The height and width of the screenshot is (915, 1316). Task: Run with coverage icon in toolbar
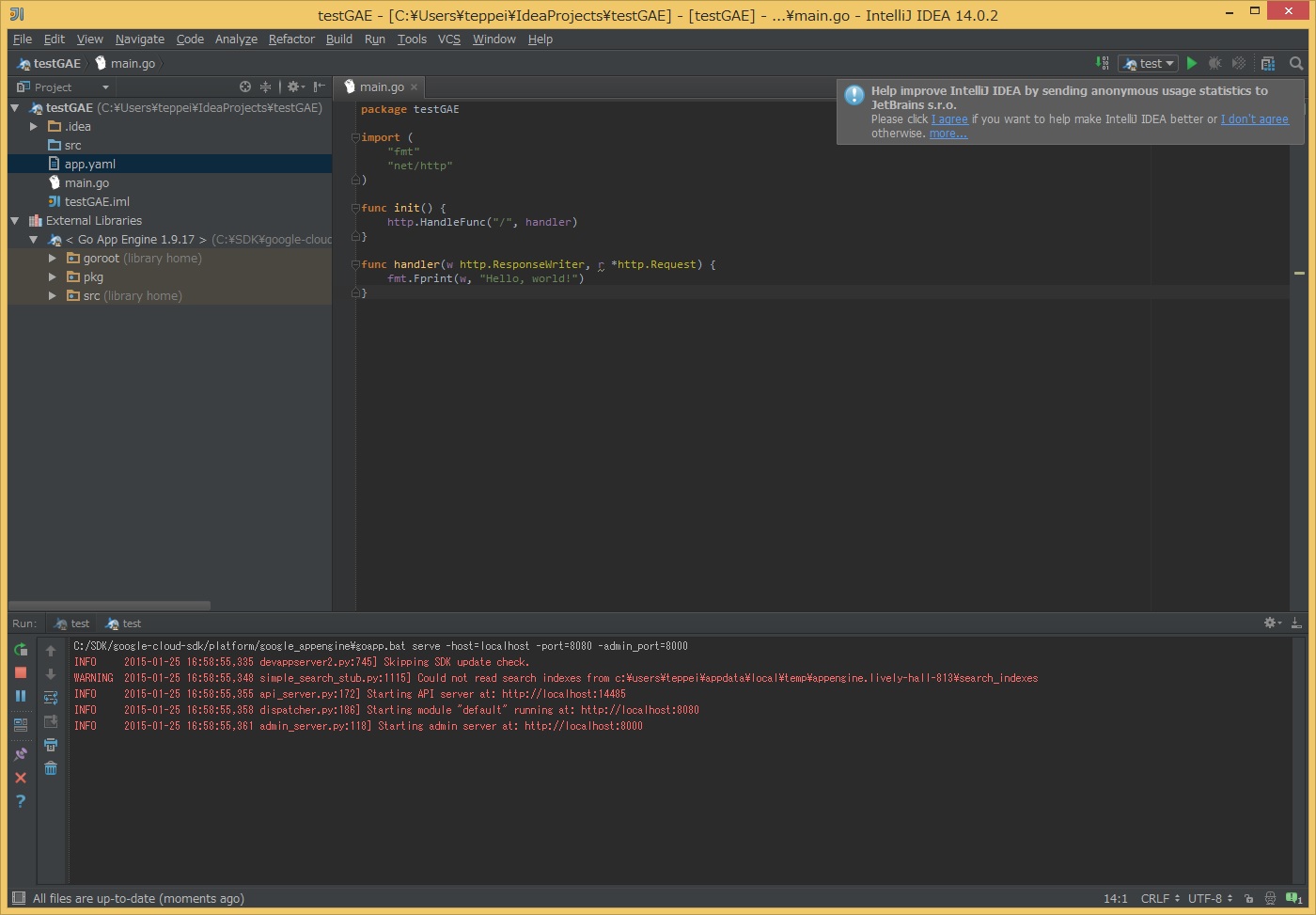point(1239,63)
